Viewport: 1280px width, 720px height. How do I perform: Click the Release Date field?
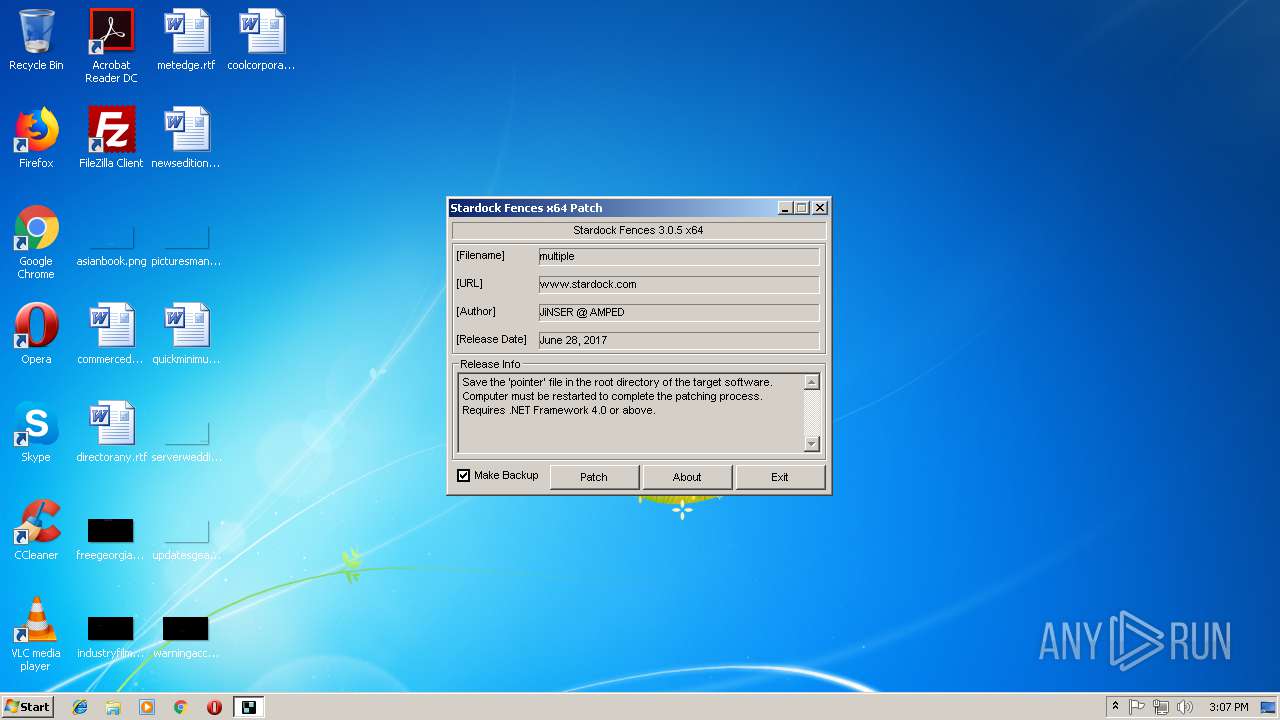coord(679,340)
